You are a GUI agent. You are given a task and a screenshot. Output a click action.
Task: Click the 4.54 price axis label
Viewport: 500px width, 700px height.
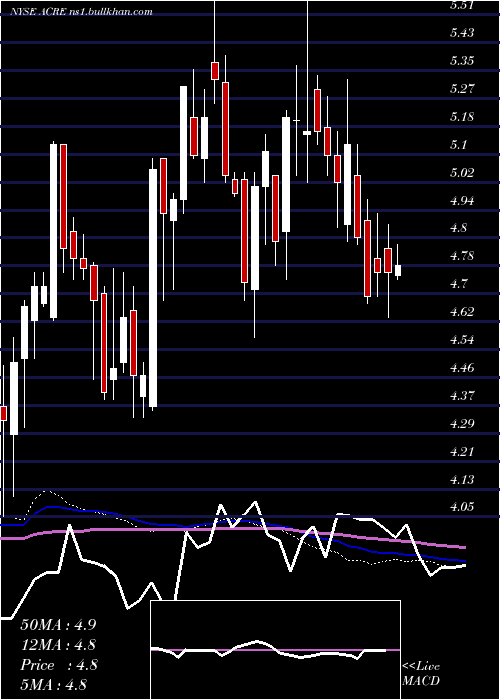tap(462, 340)
